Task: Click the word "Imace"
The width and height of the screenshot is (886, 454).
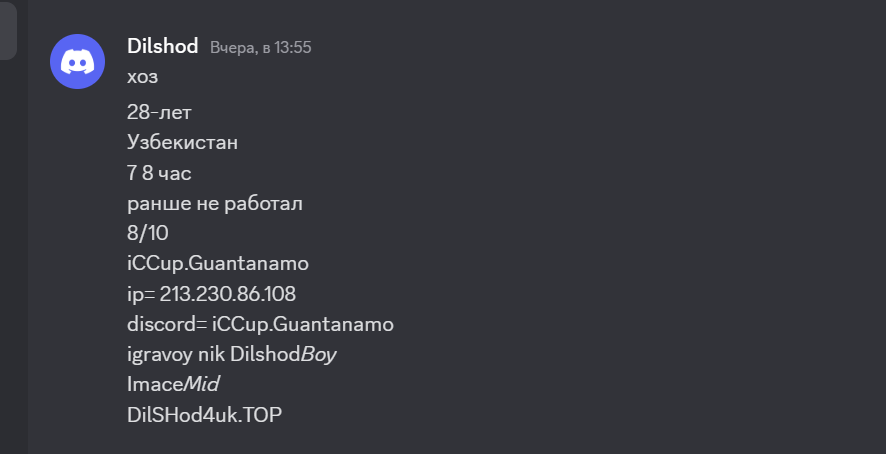Action: click(x=154, y=384)
